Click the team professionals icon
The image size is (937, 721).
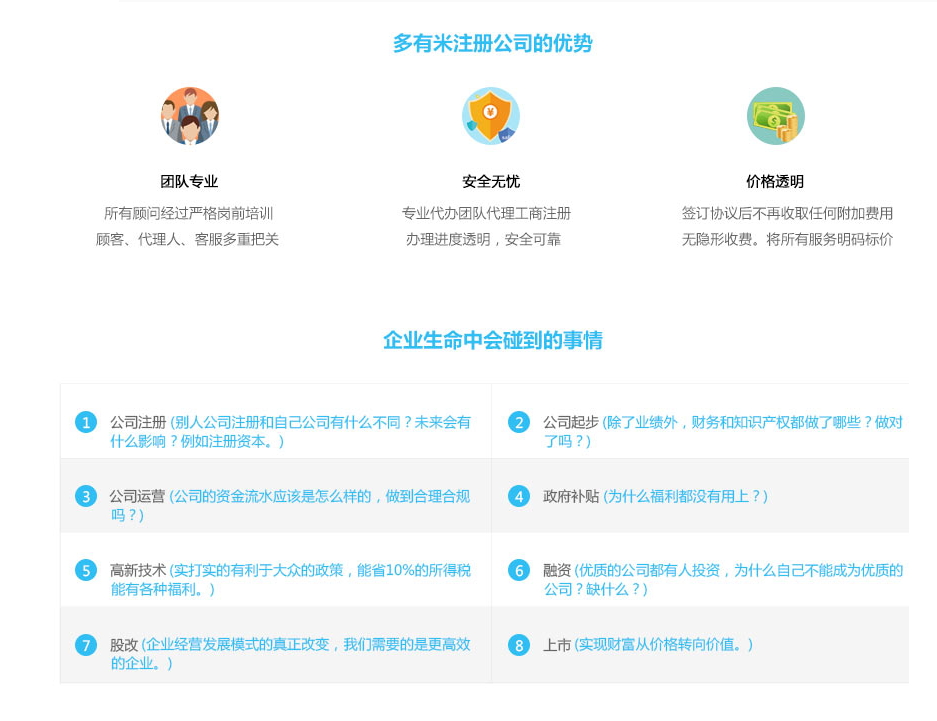click(x=189, y=116)
